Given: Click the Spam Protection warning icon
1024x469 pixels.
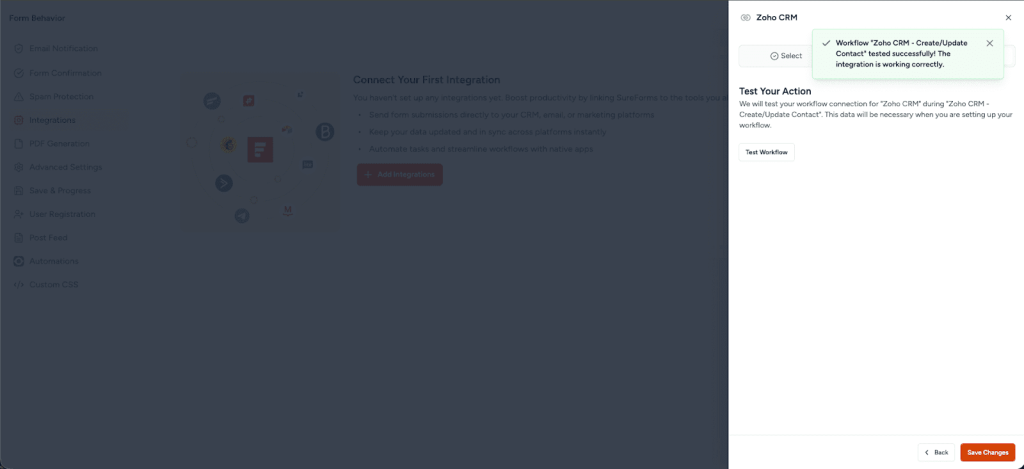Looking at the screenshot, I should point(19,97).
